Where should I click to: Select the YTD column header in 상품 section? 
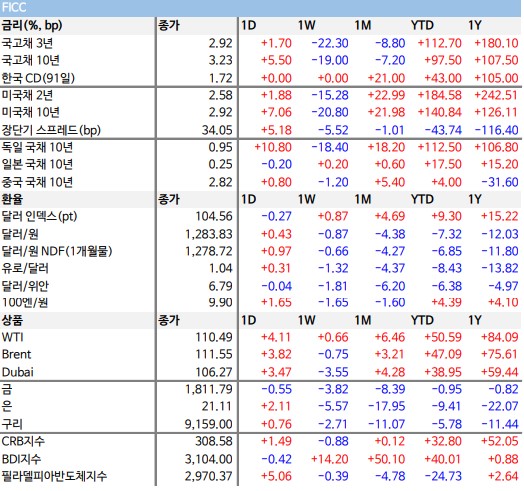click(422, 321)
